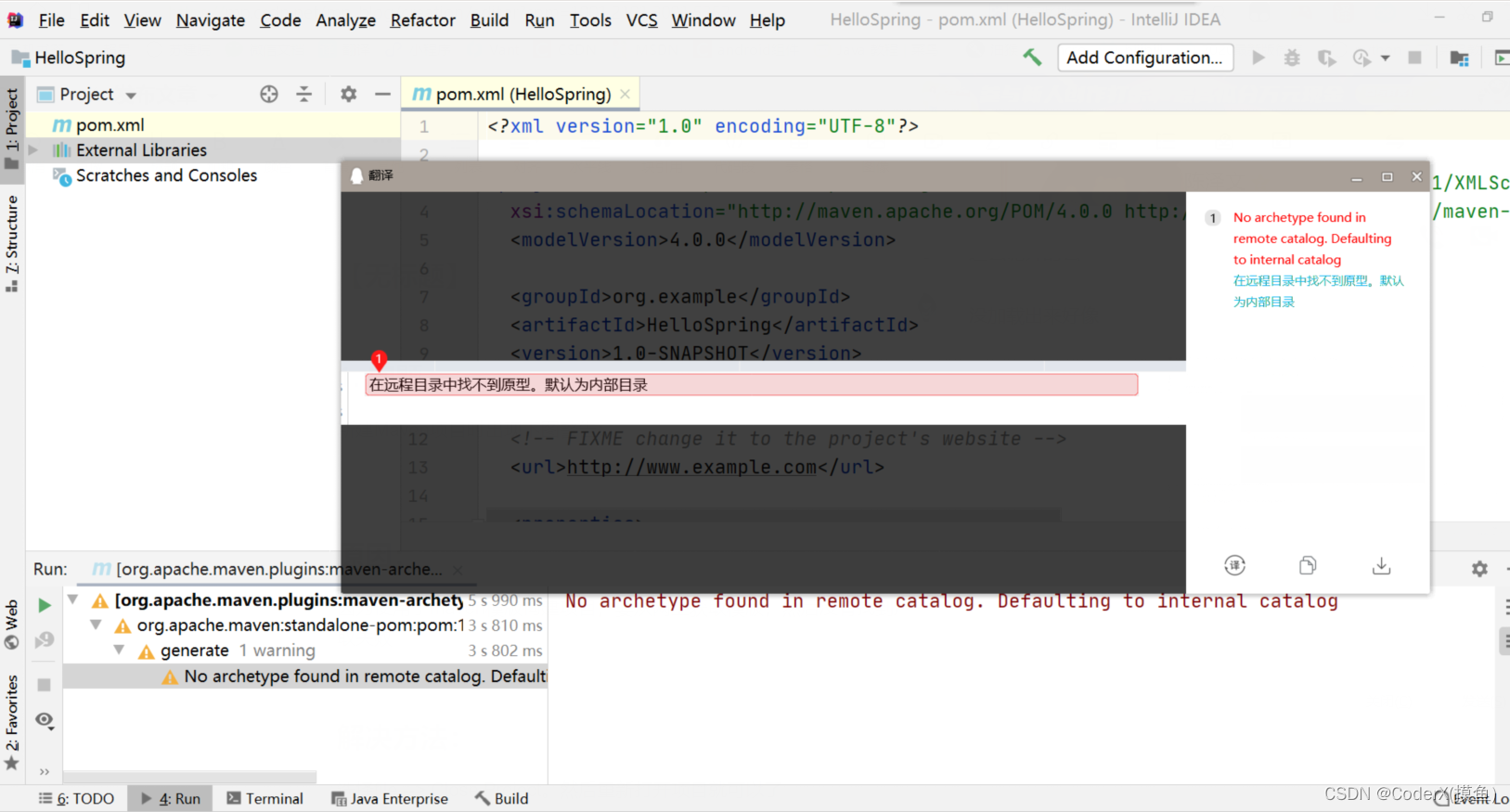This screenshot has width=1510, height=812.
Task: Click the wrench rerun icon in Run panel
Action: (44, 640)
